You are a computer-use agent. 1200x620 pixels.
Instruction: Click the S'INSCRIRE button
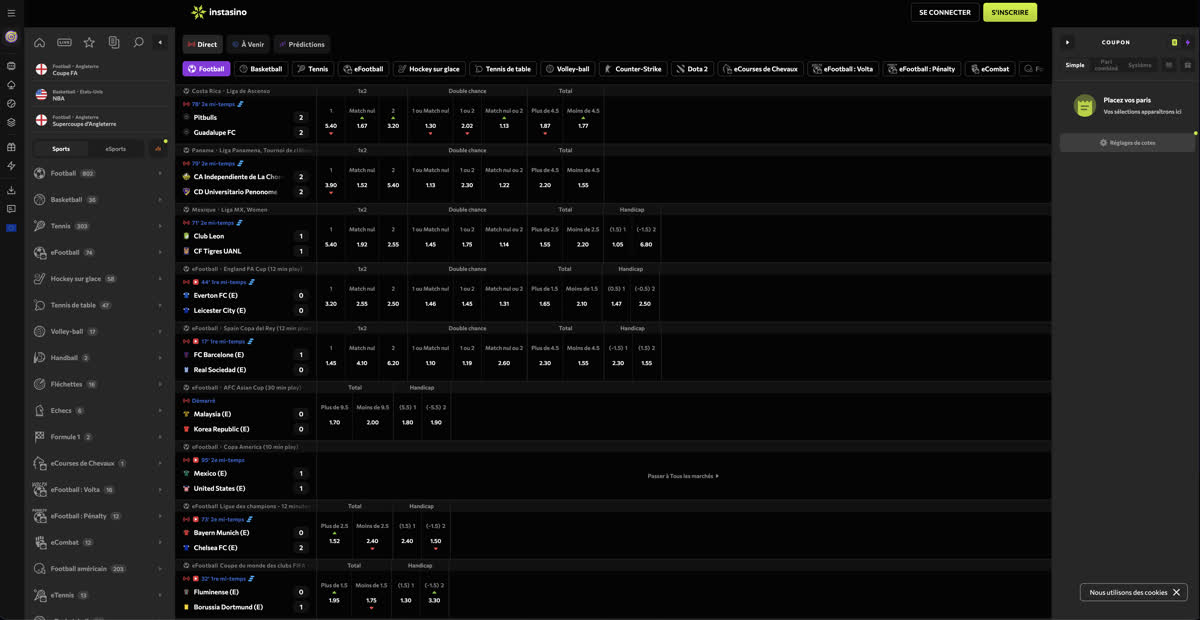[x=1010, y=12]
